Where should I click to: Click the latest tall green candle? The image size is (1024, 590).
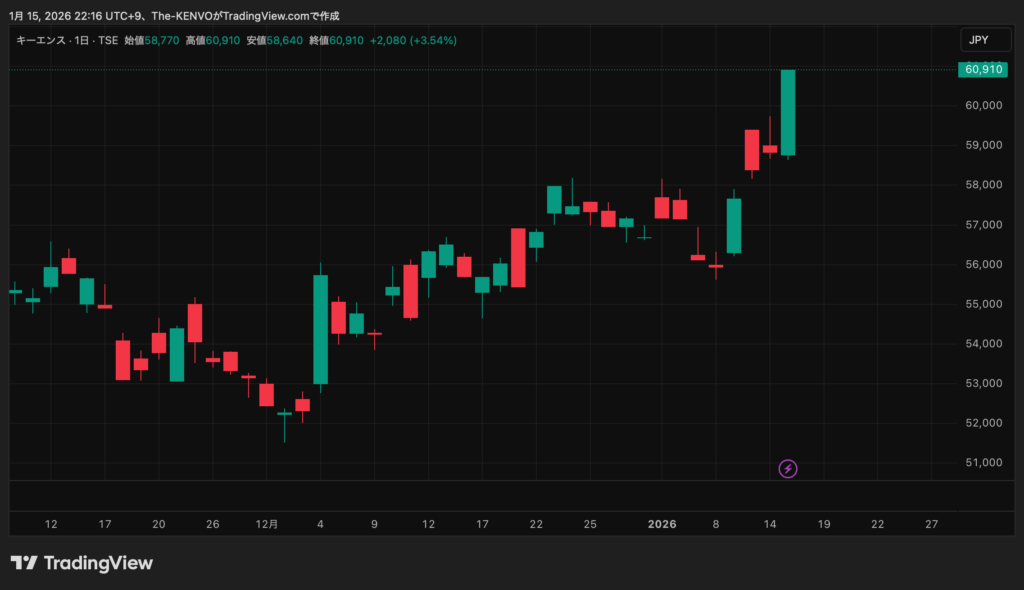pyautogui.click(x=788, y=112)
